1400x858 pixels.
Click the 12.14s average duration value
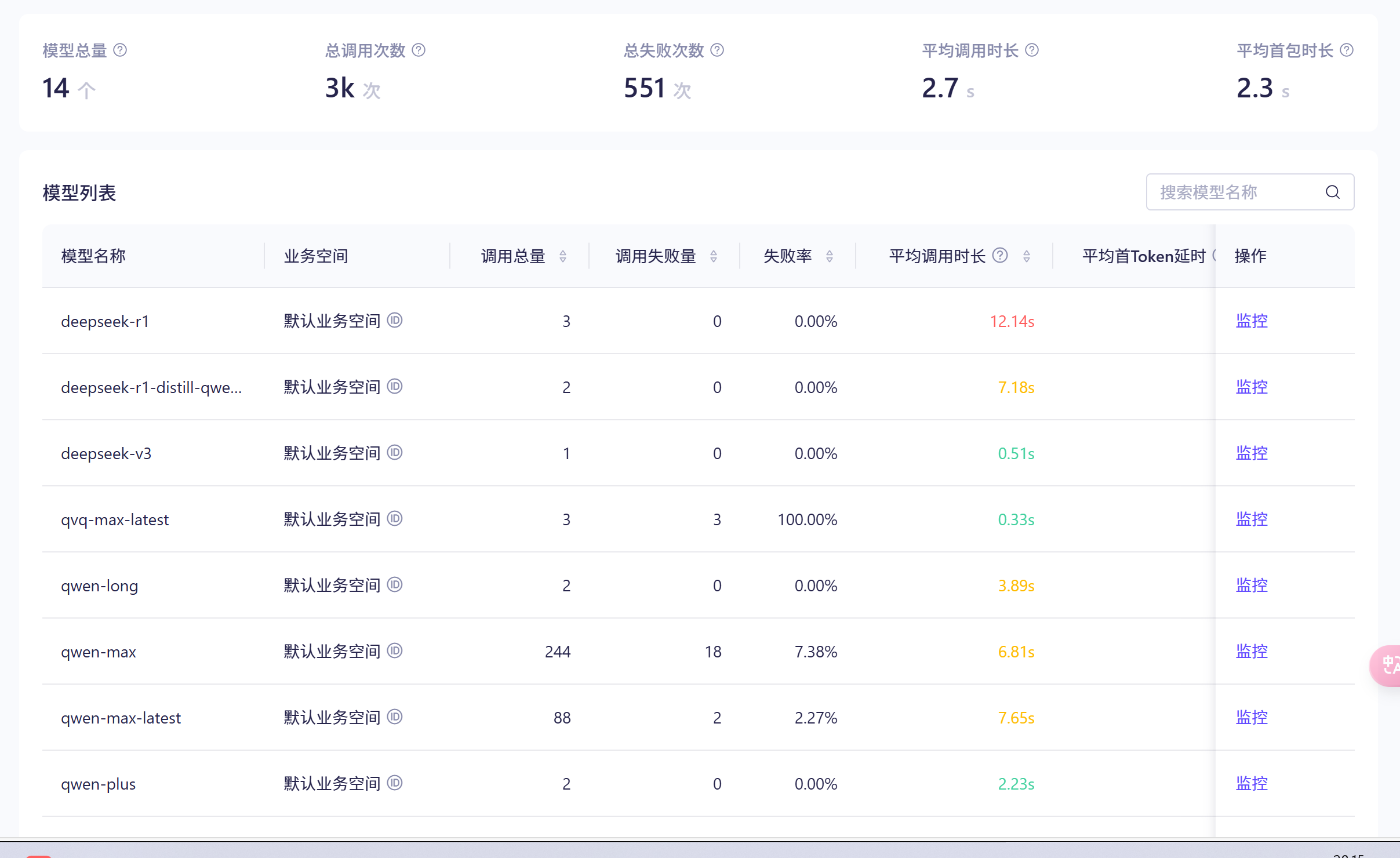pyautogui.click(x=1012, y=321)
